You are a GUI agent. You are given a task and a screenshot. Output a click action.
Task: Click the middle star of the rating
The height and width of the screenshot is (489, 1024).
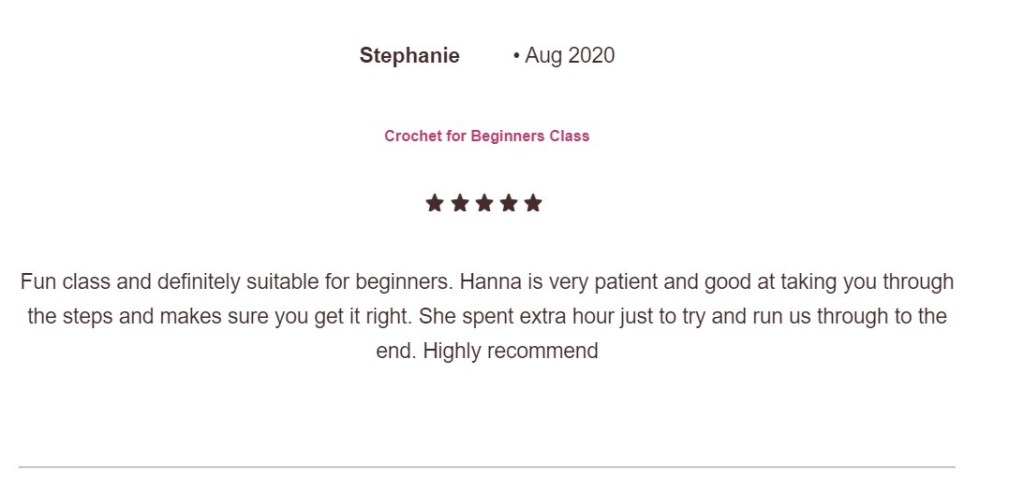[484, 204]
